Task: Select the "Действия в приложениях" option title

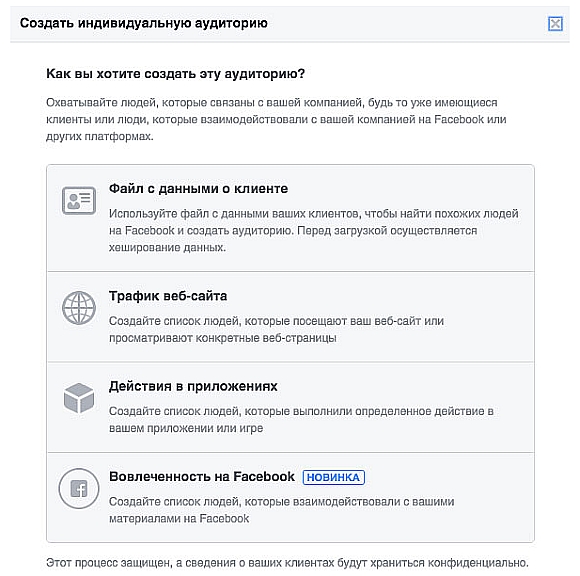Action: click(x=193, y=386)
